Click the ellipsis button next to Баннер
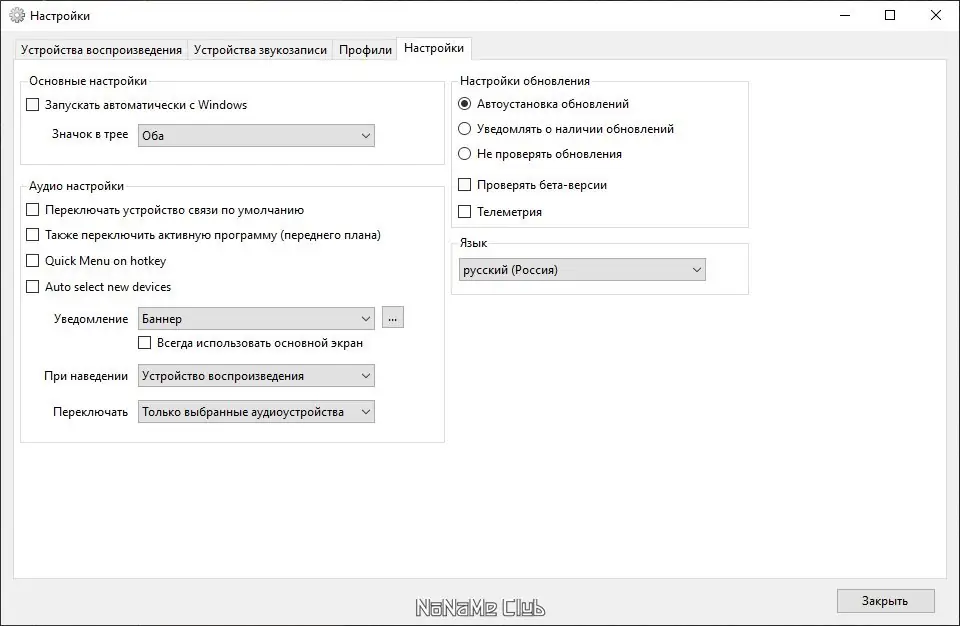The image size is (960, 626). click(392, 318)
